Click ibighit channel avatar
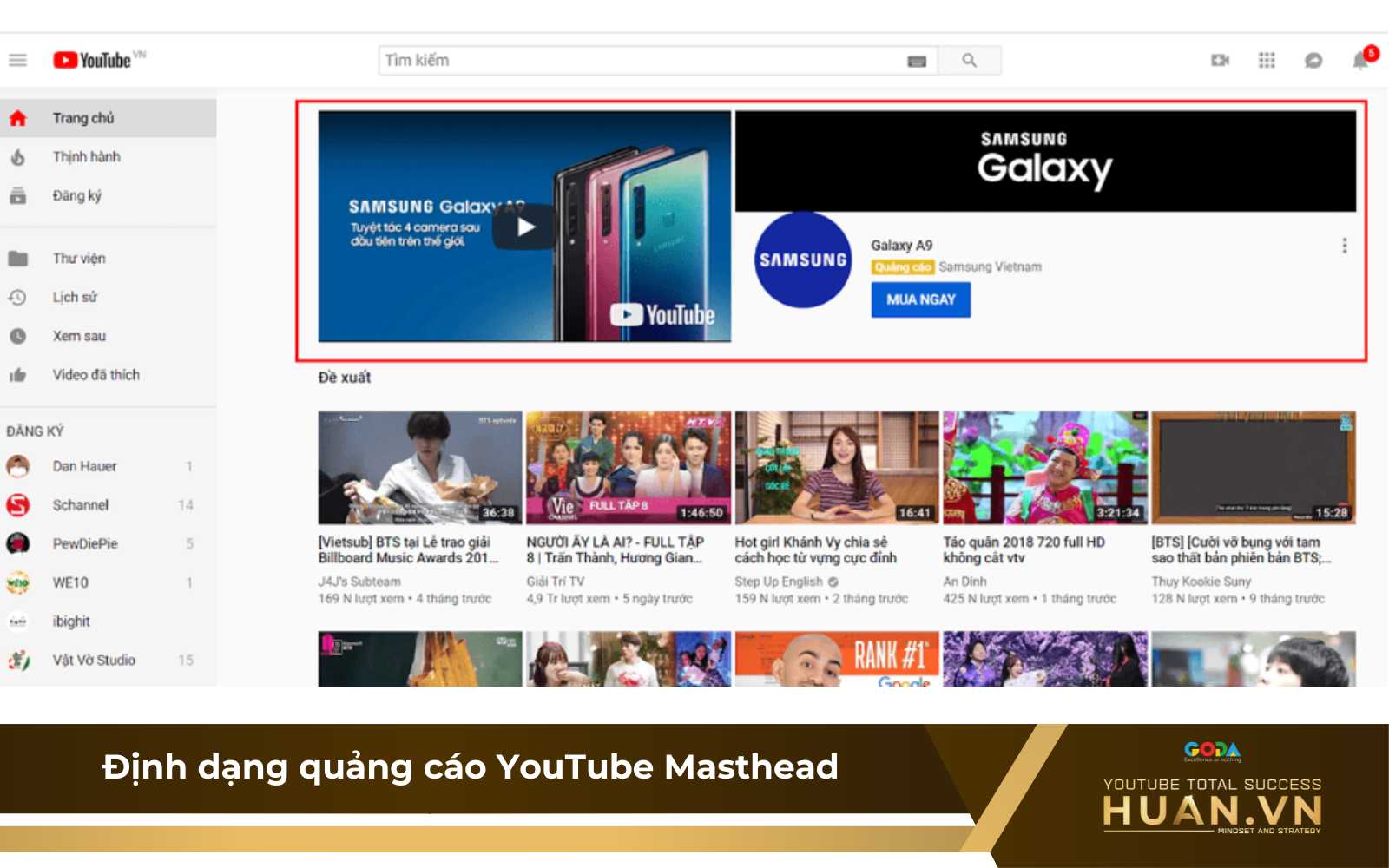Screen dimensions: 1389x868 18,621
